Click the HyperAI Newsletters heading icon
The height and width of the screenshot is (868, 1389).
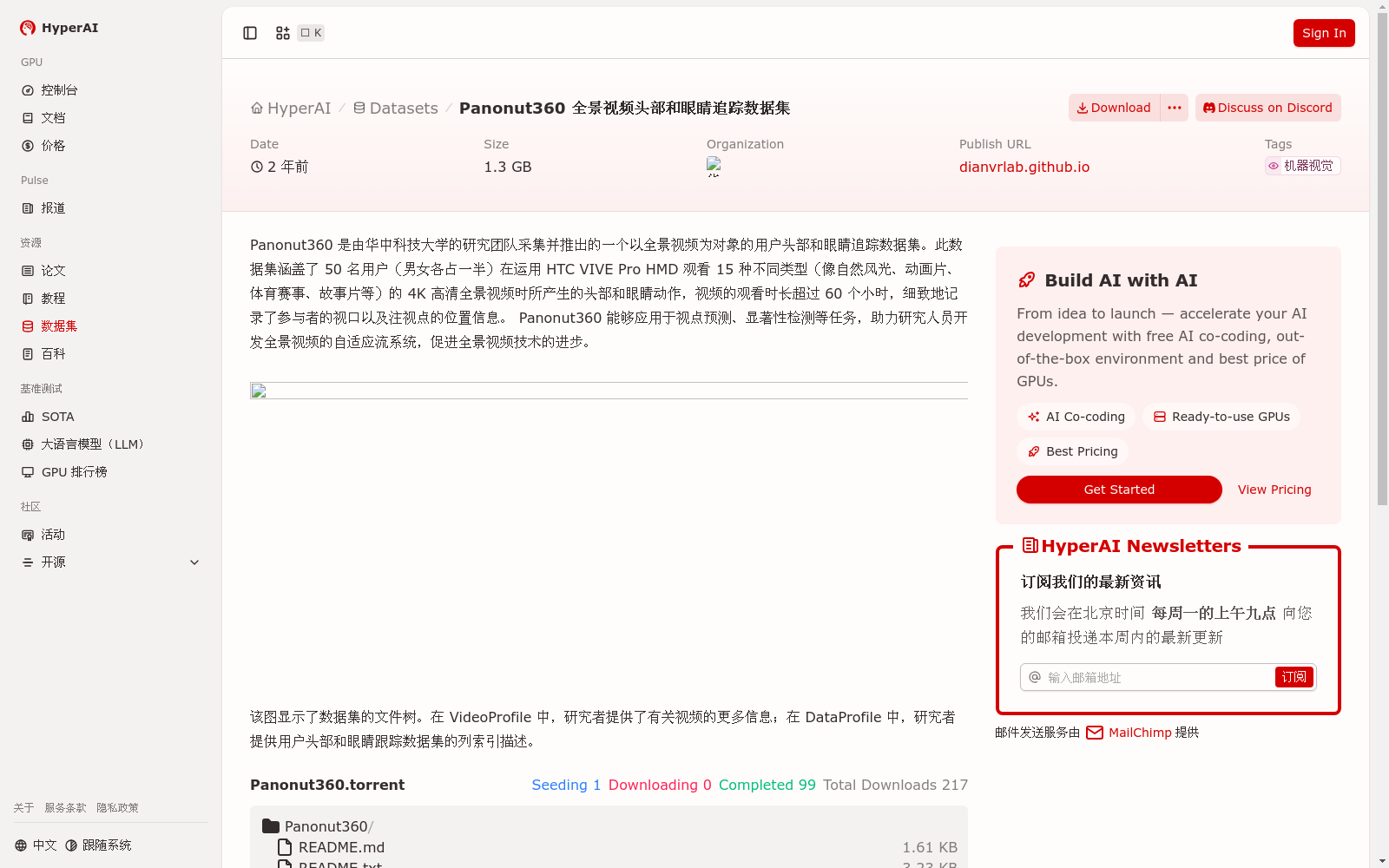click(x=1030, y=545)
